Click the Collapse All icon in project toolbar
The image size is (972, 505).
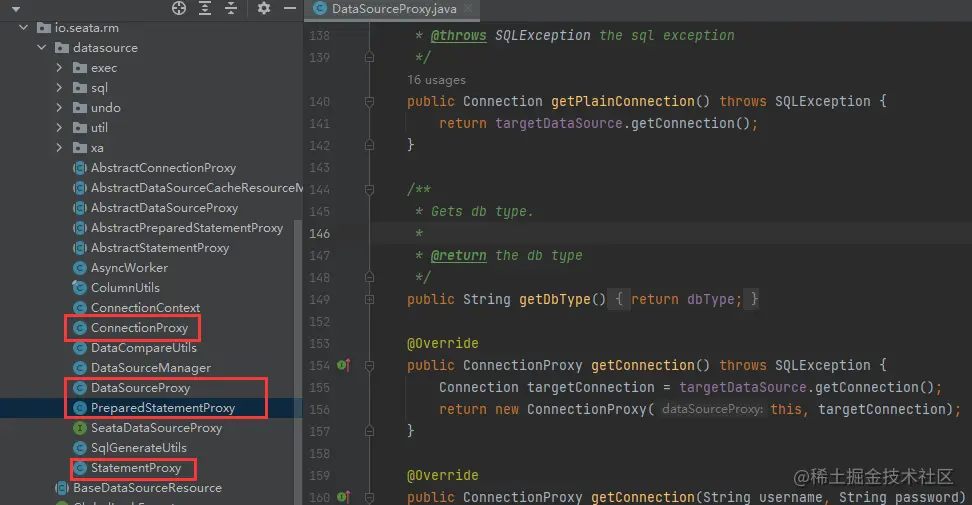(231, 8)
